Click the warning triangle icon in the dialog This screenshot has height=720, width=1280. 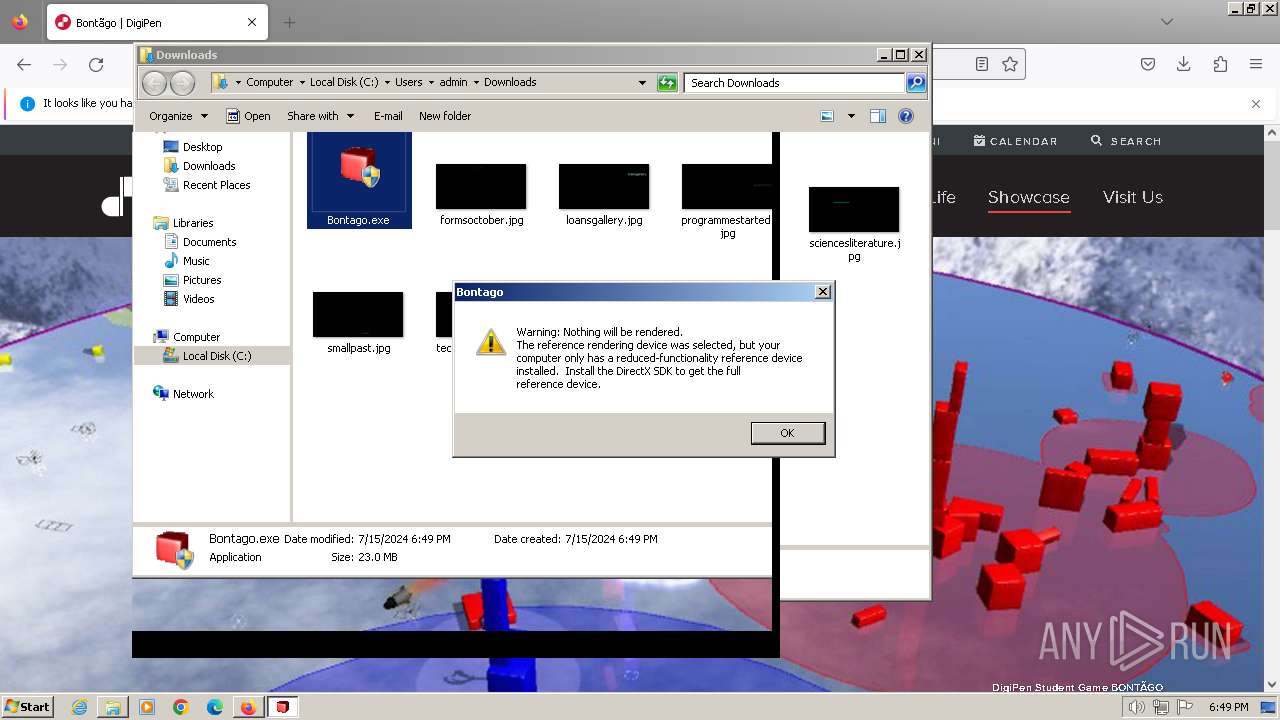tap(491, 342)
